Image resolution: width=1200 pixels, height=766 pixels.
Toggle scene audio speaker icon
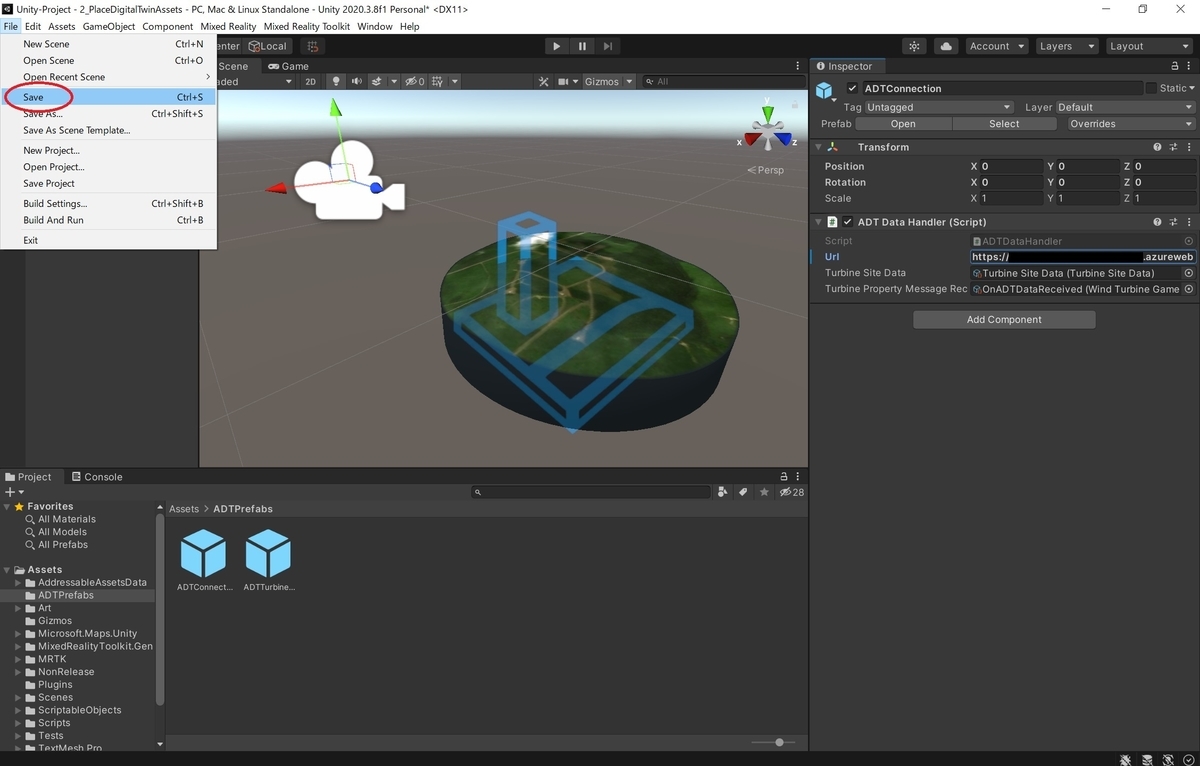pyautogui.click(x=357, y=81)
